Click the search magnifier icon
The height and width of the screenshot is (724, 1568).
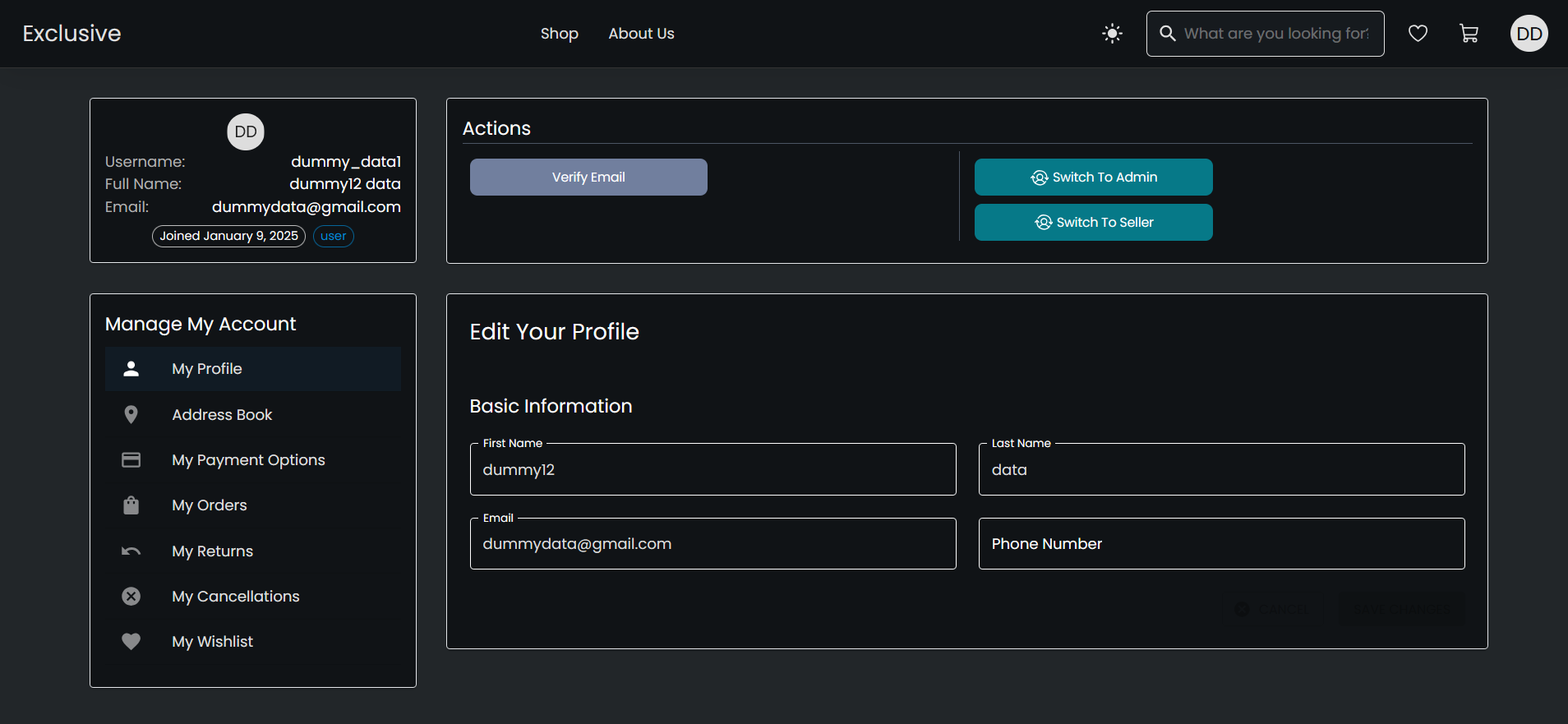(1167, 34)
